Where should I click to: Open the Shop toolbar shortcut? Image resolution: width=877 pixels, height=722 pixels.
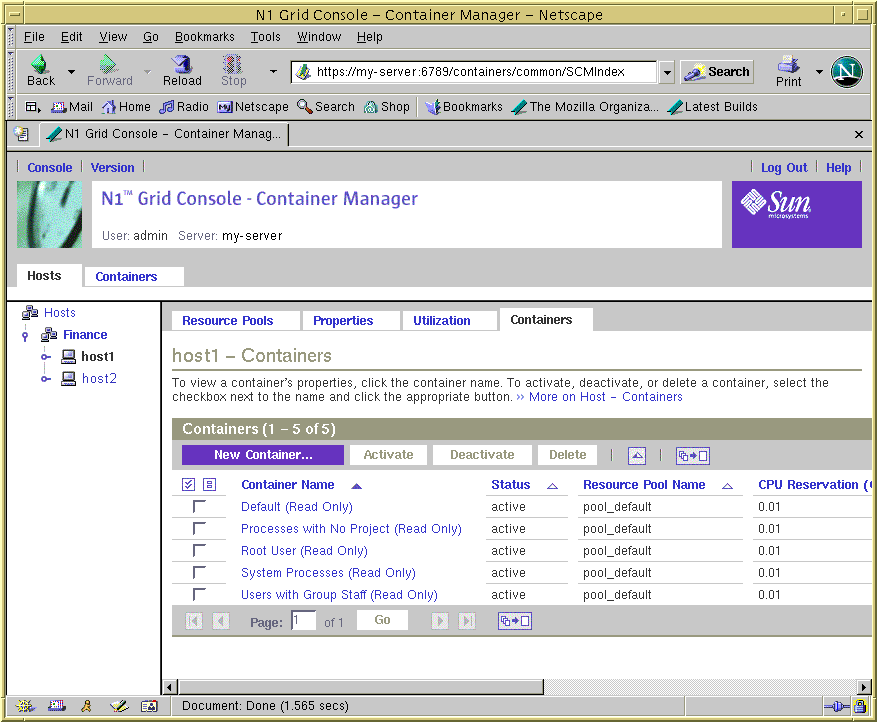[387, 107]
